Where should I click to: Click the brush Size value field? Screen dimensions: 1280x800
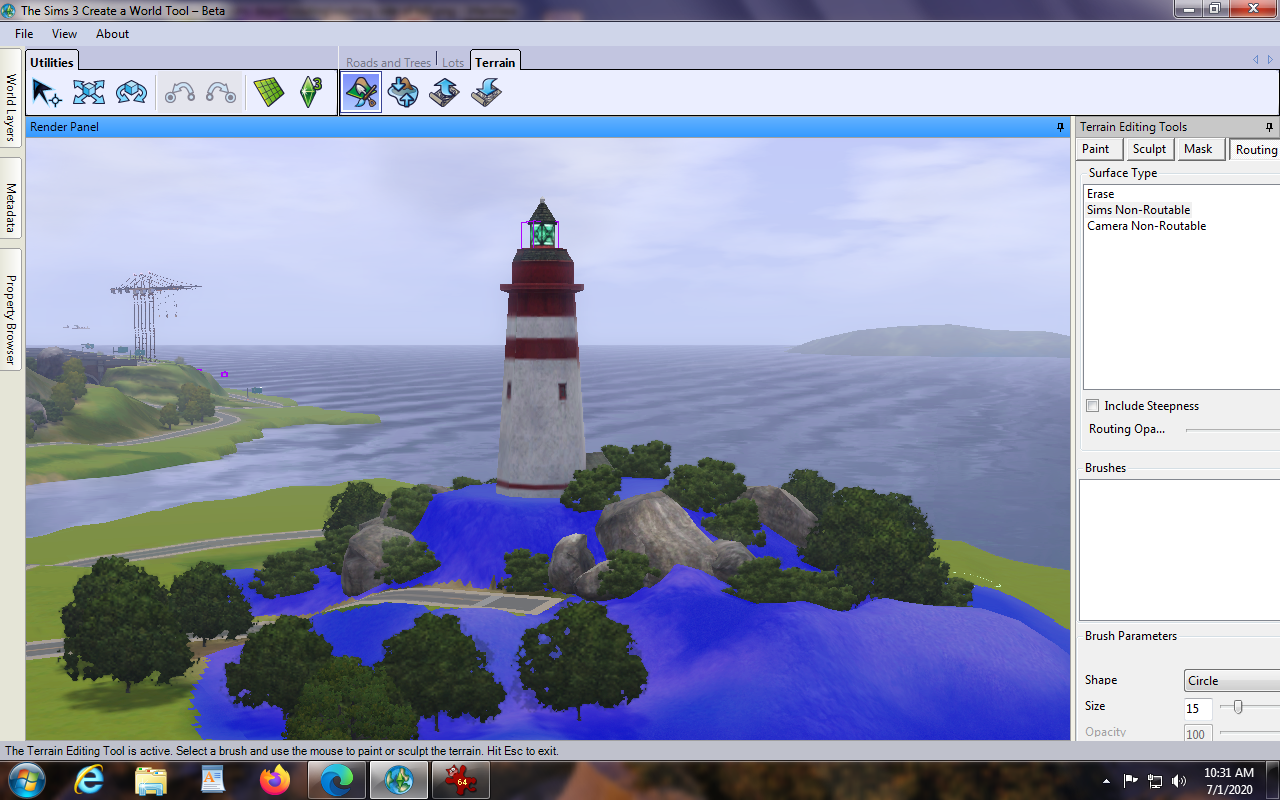point(1198,708)
